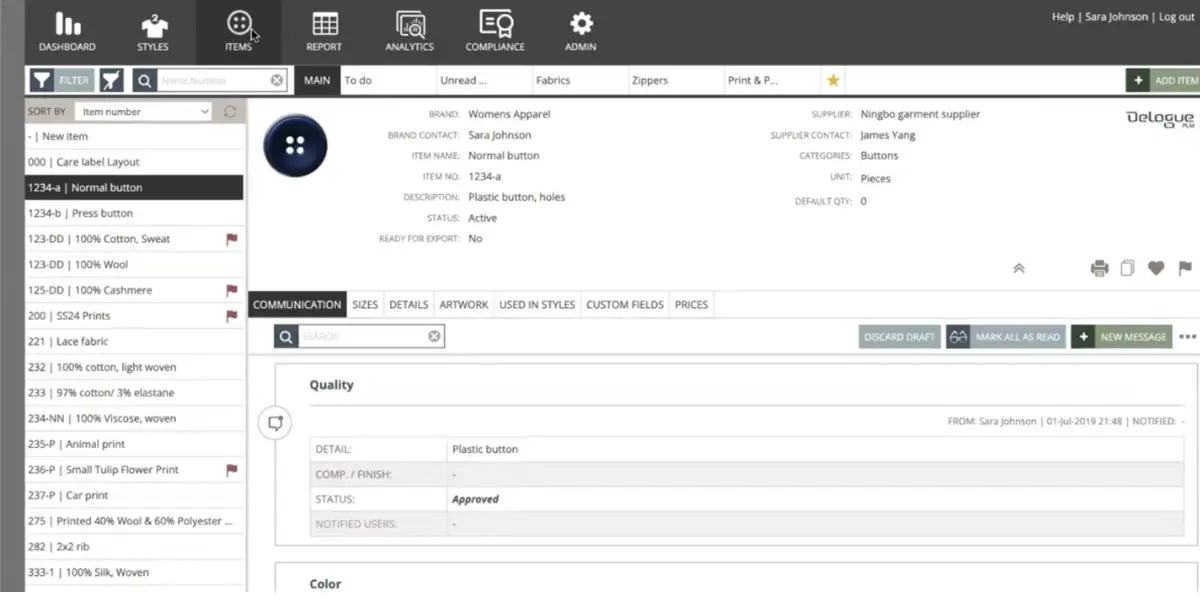This screenshot has width=1200, height=600.
Task: Open the Admin gear icon
Action: (x=581, y=23)
